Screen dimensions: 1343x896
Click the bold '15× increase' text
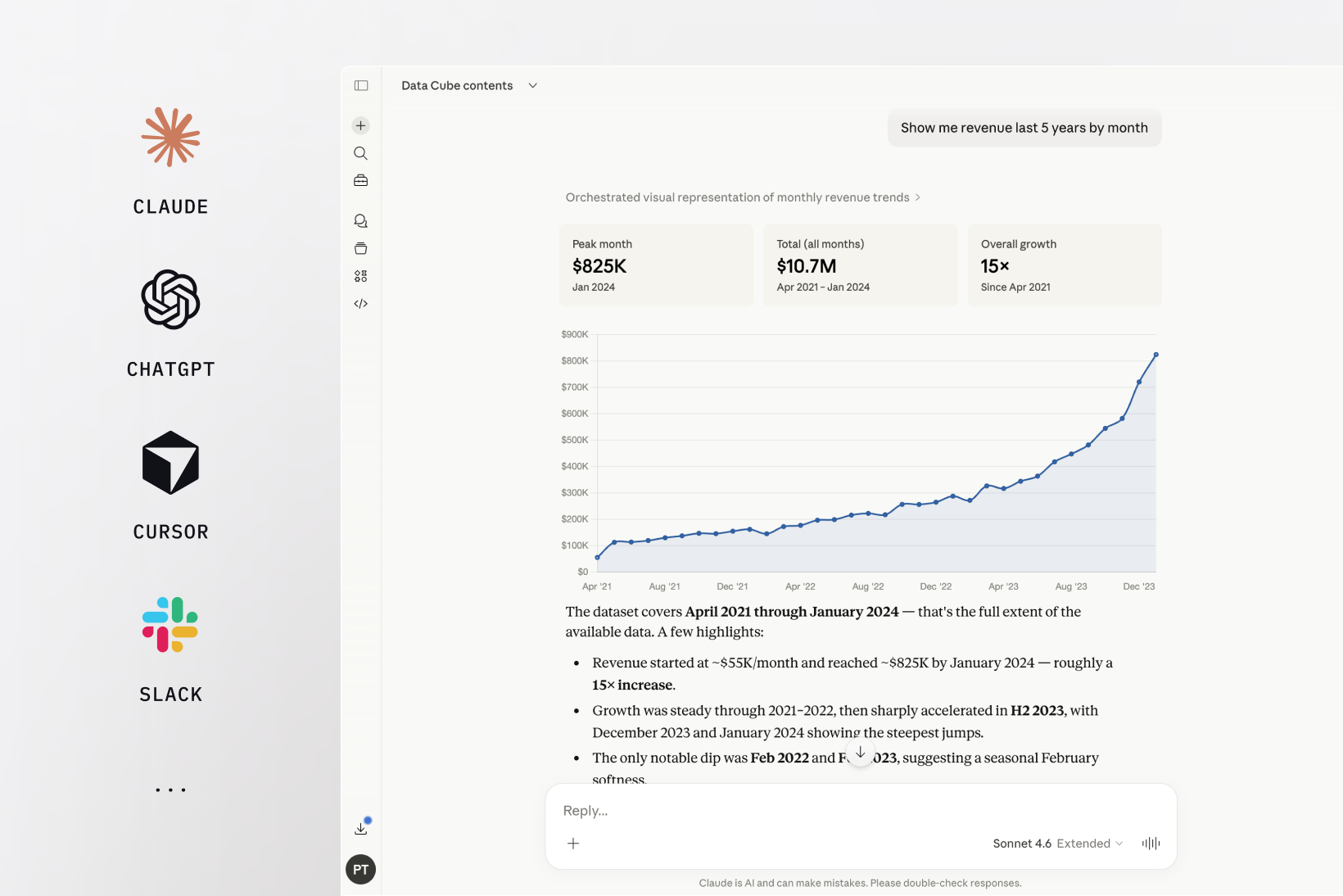click(634, 686)
